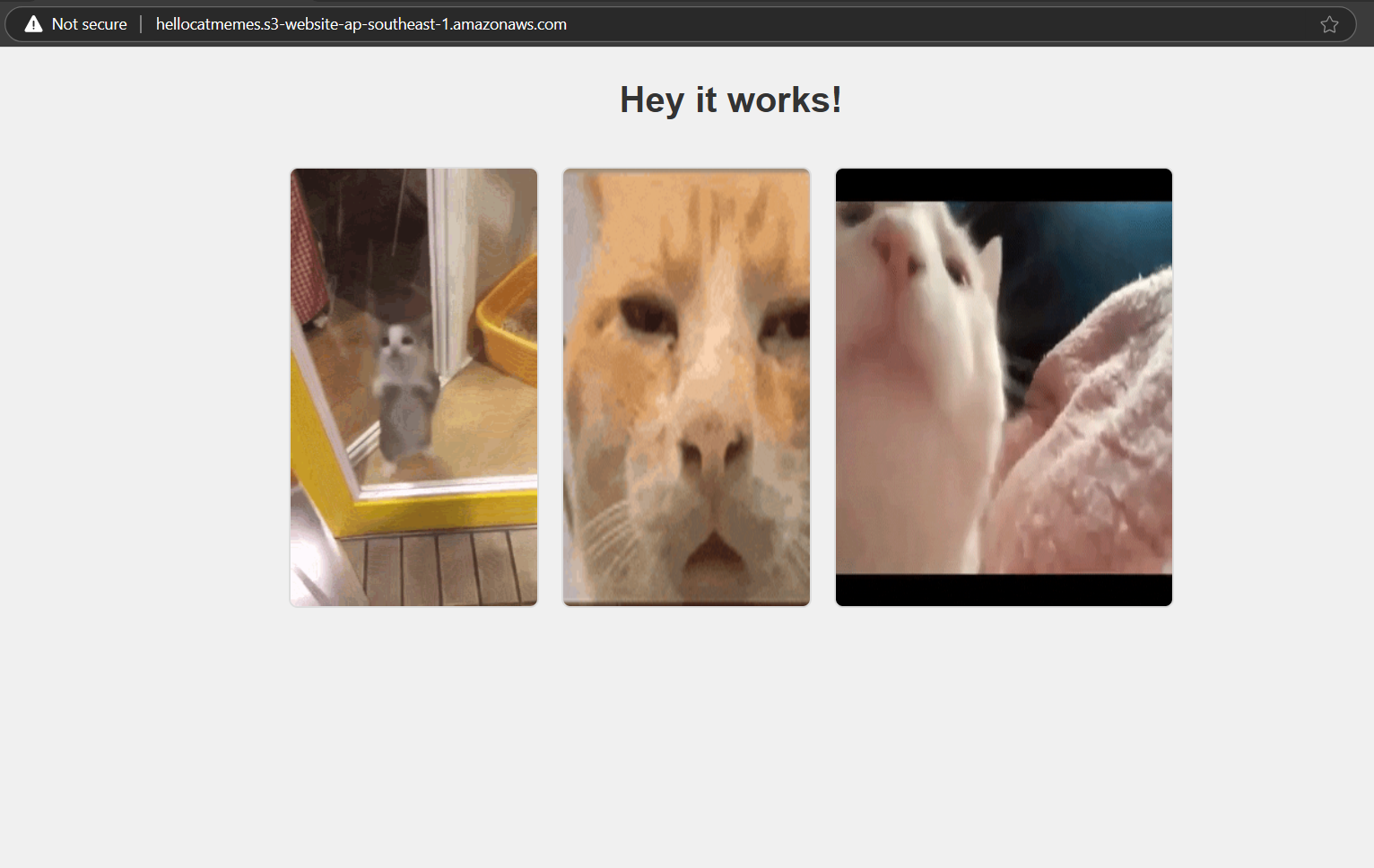
Task: Click the top black bar of third image
Action: pyautogui.click(x=1004, y=185)
